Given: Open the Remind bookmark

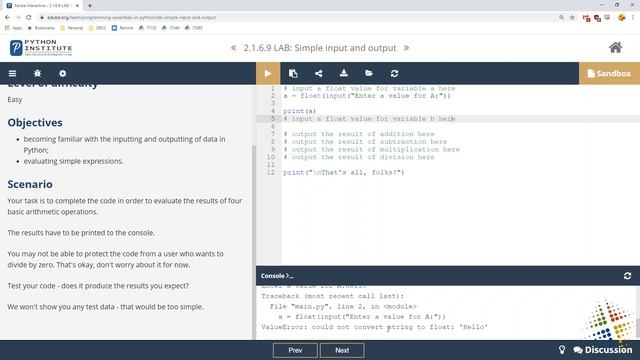Looking at the screenshot, I should [122, 28].
